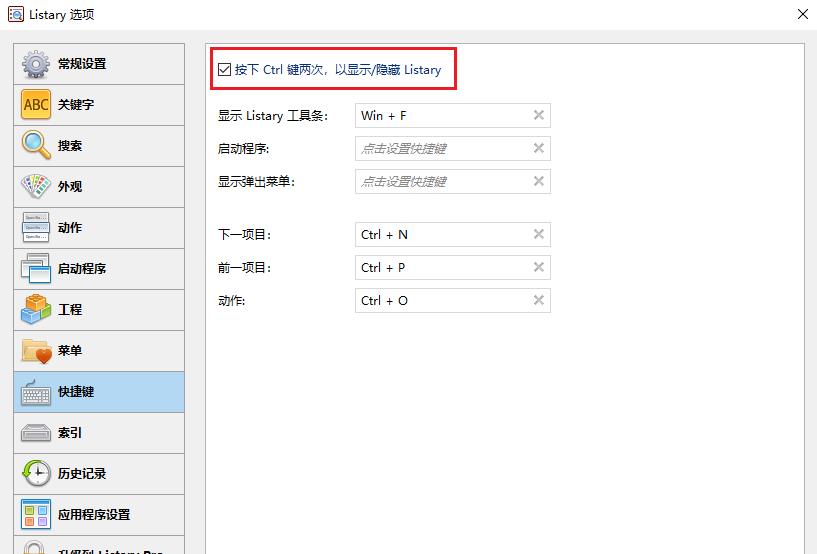Open the 应用程序设置 tab
Image resolution: width=817 pixels, height=554 pixels.
(x=99, y=515)
